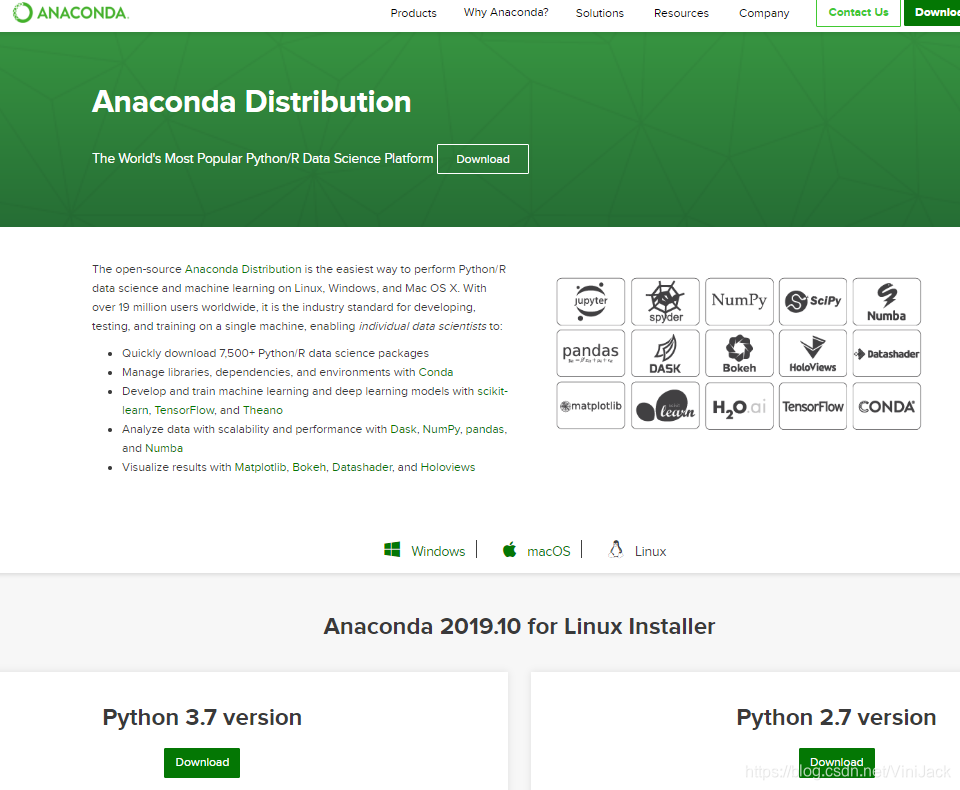This screenshot has width=960, height=790.
Task: Click the NumPy logo tile
Action: [x=739, y=301]
